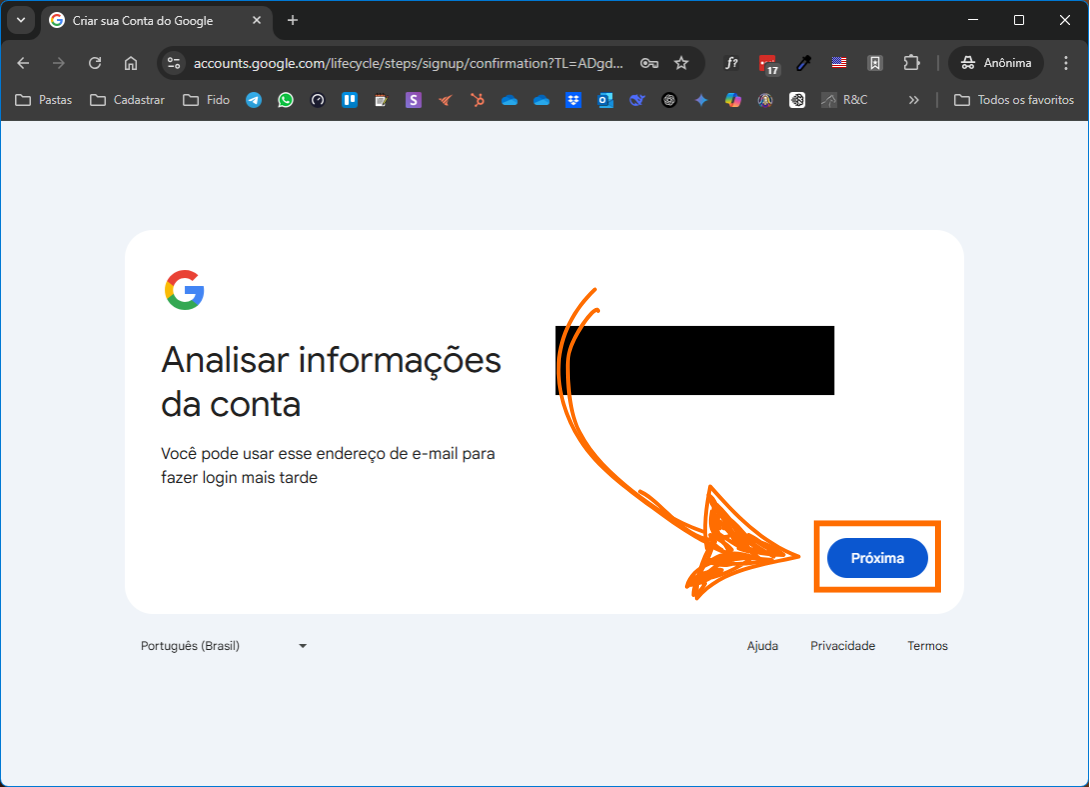Open a new browser tab
This screenshot has height=787, width=1090.
point(292,20)
